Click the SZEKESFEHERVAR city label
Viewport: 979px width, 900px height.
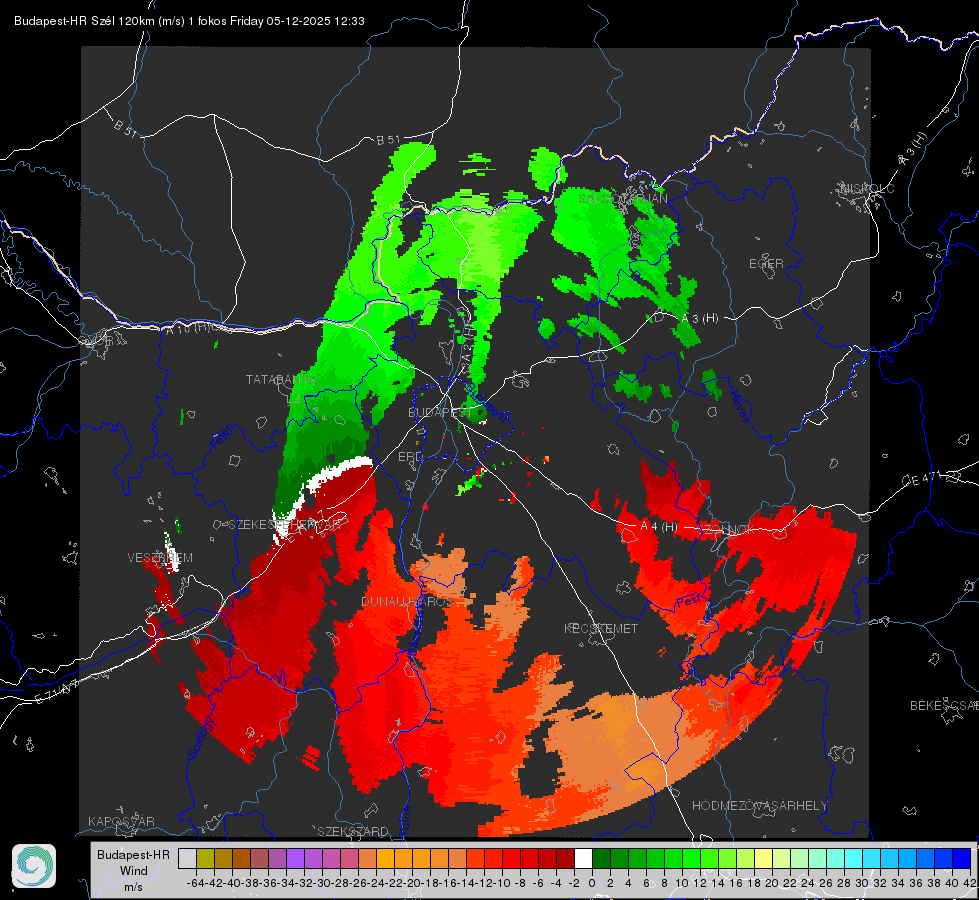click(287, 524)
